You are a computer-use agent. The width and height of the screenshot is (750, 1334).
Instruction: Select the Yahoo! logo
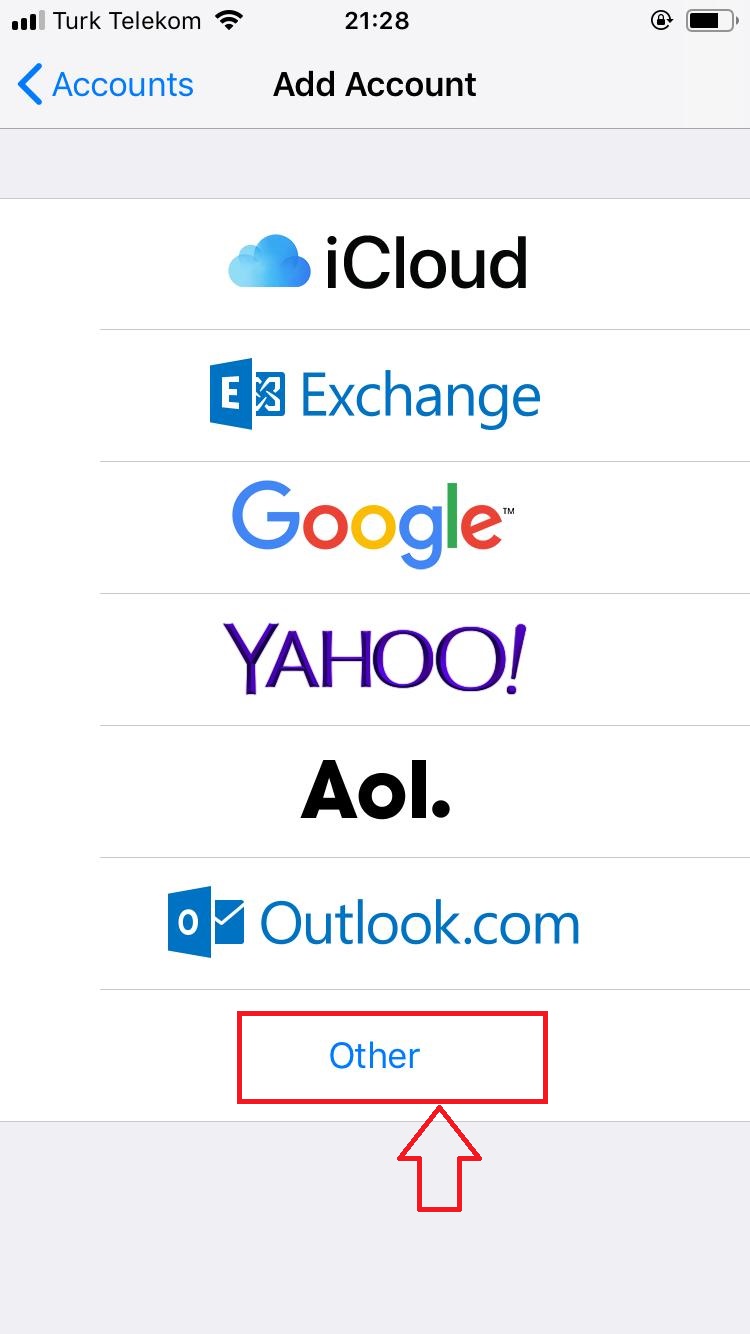(374, 659)
